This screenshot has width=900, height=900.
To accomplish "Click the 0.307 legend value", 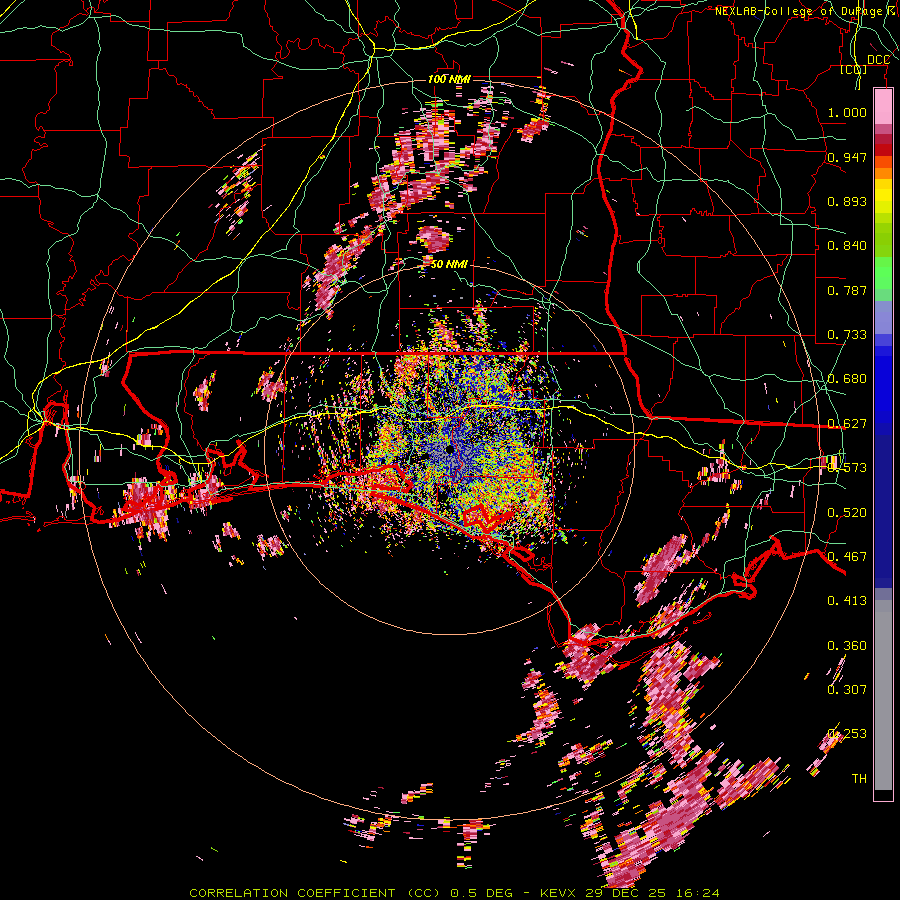I will pos(847,689).
